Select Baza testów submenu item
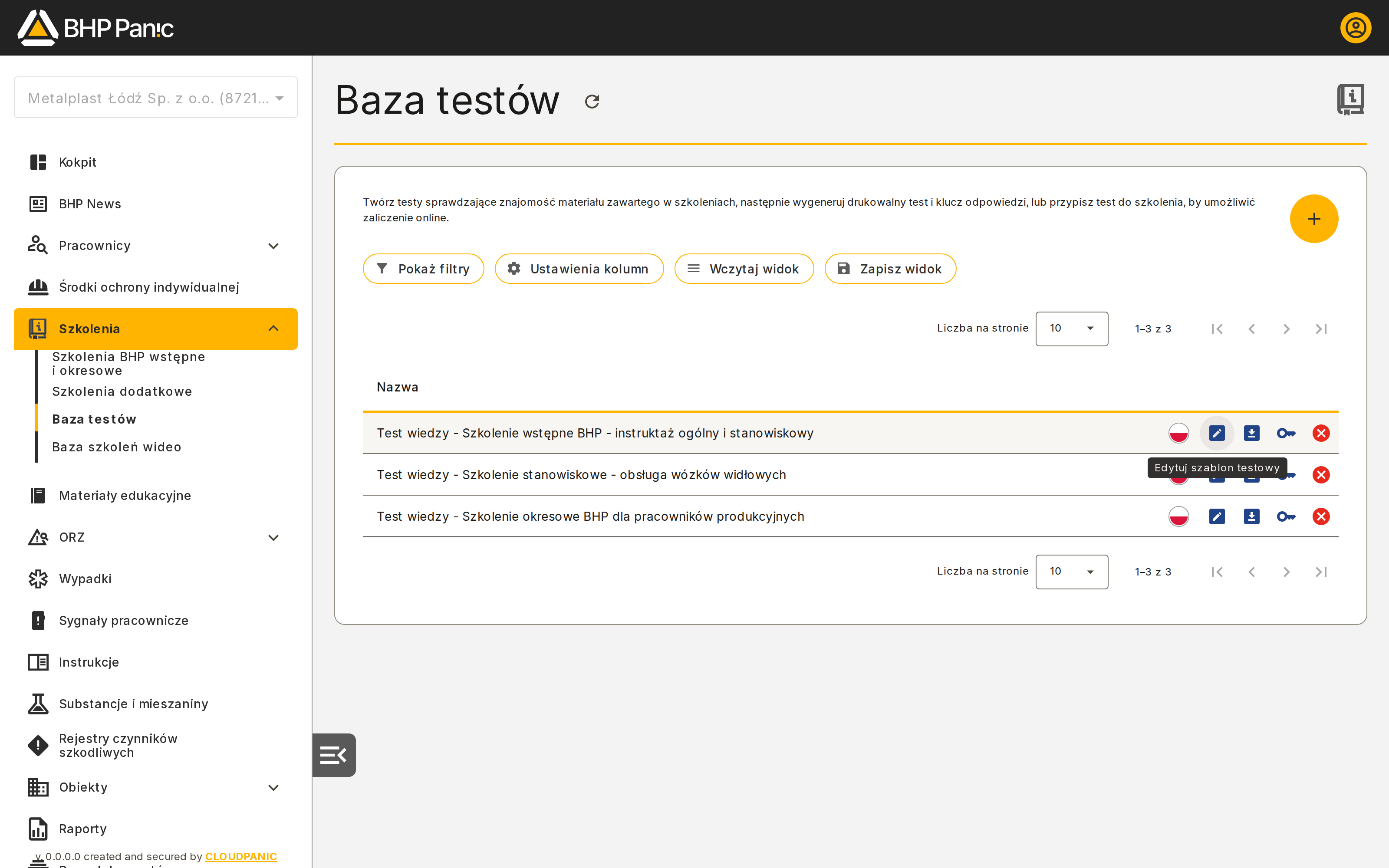This screenshot has width=1389, height=868. (94, 419)
